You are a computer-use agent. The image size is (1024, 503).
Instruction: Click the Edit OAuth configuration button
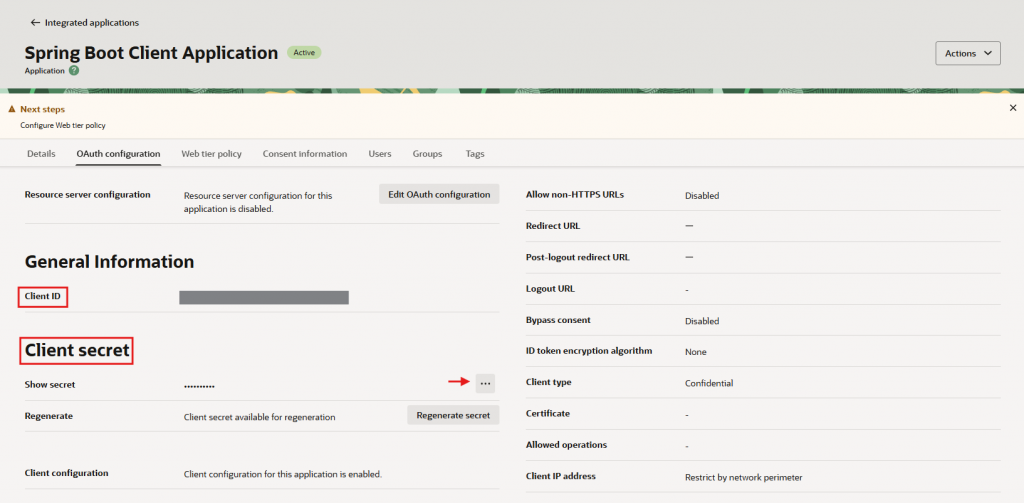point(439,194)
